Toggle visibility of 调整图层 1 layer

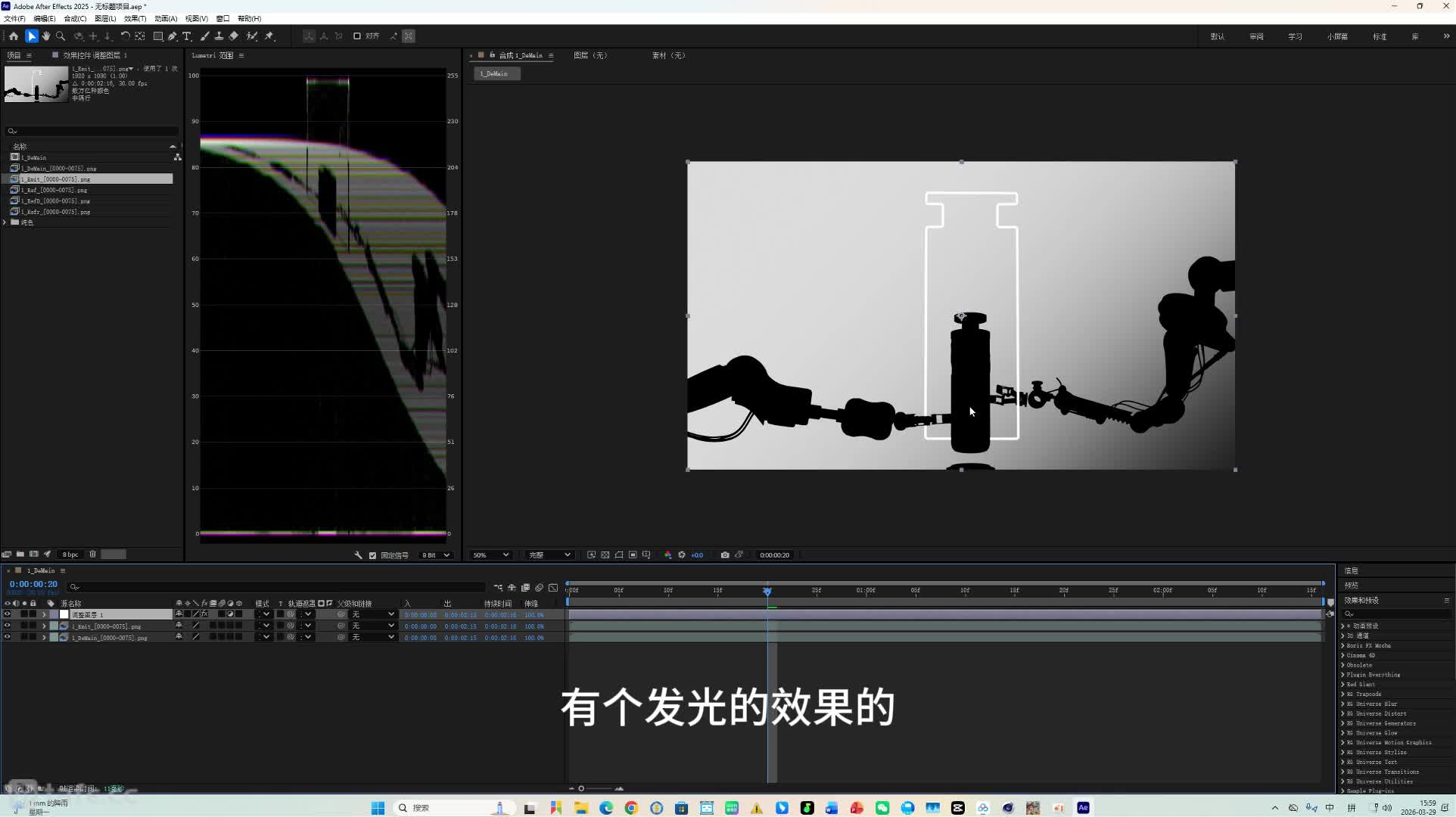pyautogui.click(x=8, y=614)
